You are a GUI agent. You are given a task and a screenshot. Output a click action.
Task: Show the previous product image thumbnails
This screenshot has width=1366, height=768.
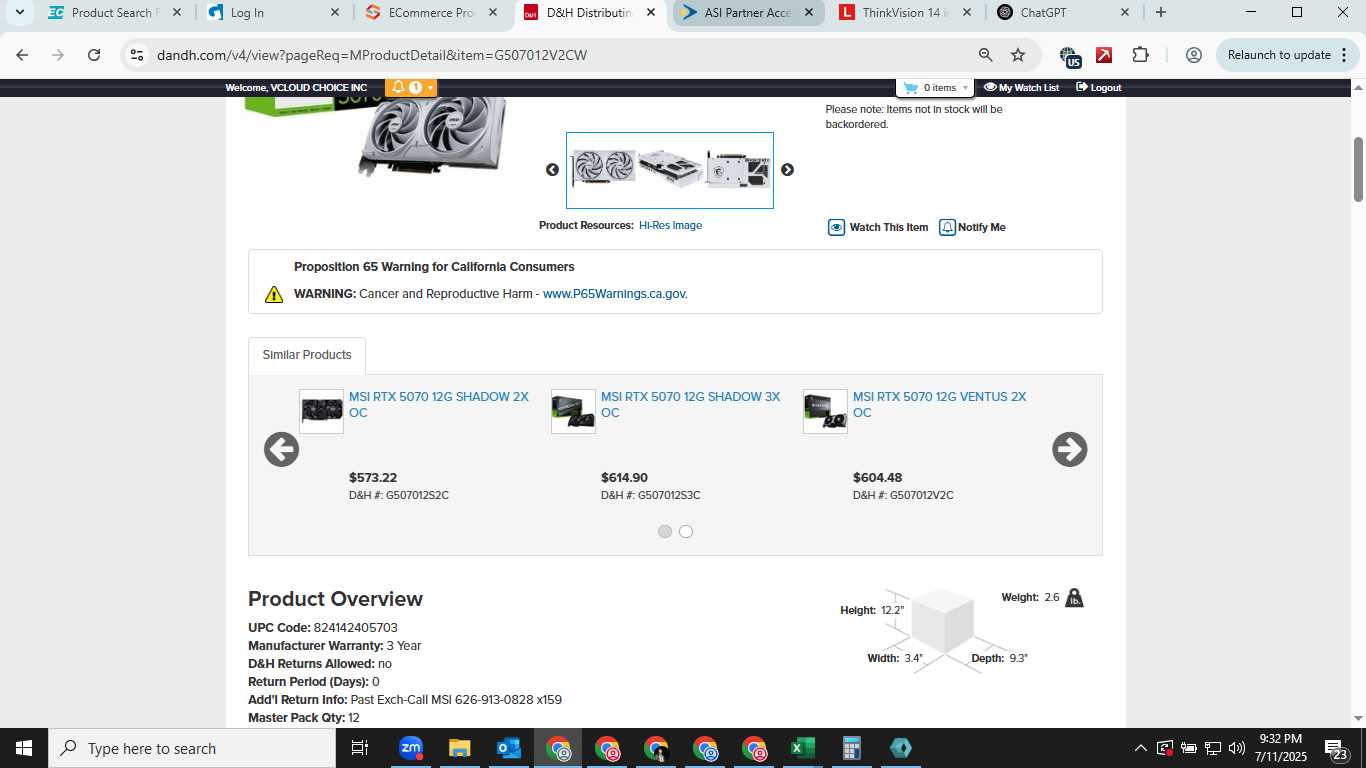coord(552,170)
